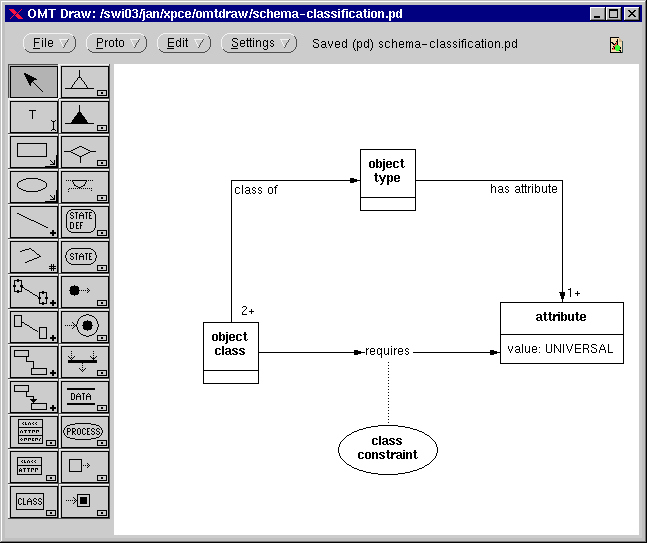Screen dimensions: 647x543
Task: Select the 'object type' box in diagram
Action: [387, 179]
